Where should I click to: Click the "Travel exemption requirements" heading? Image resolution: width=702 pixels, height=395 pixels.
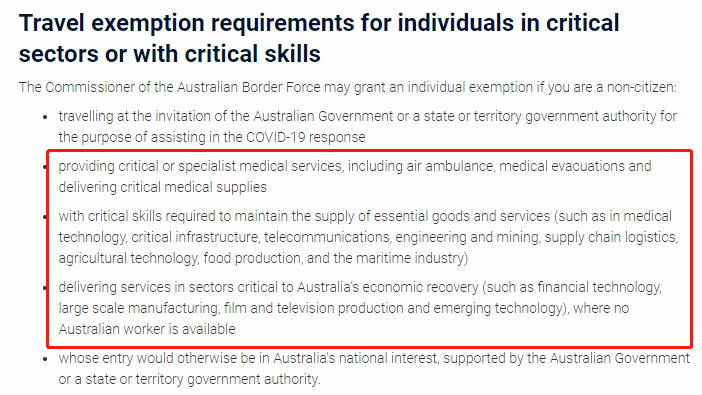187,24
